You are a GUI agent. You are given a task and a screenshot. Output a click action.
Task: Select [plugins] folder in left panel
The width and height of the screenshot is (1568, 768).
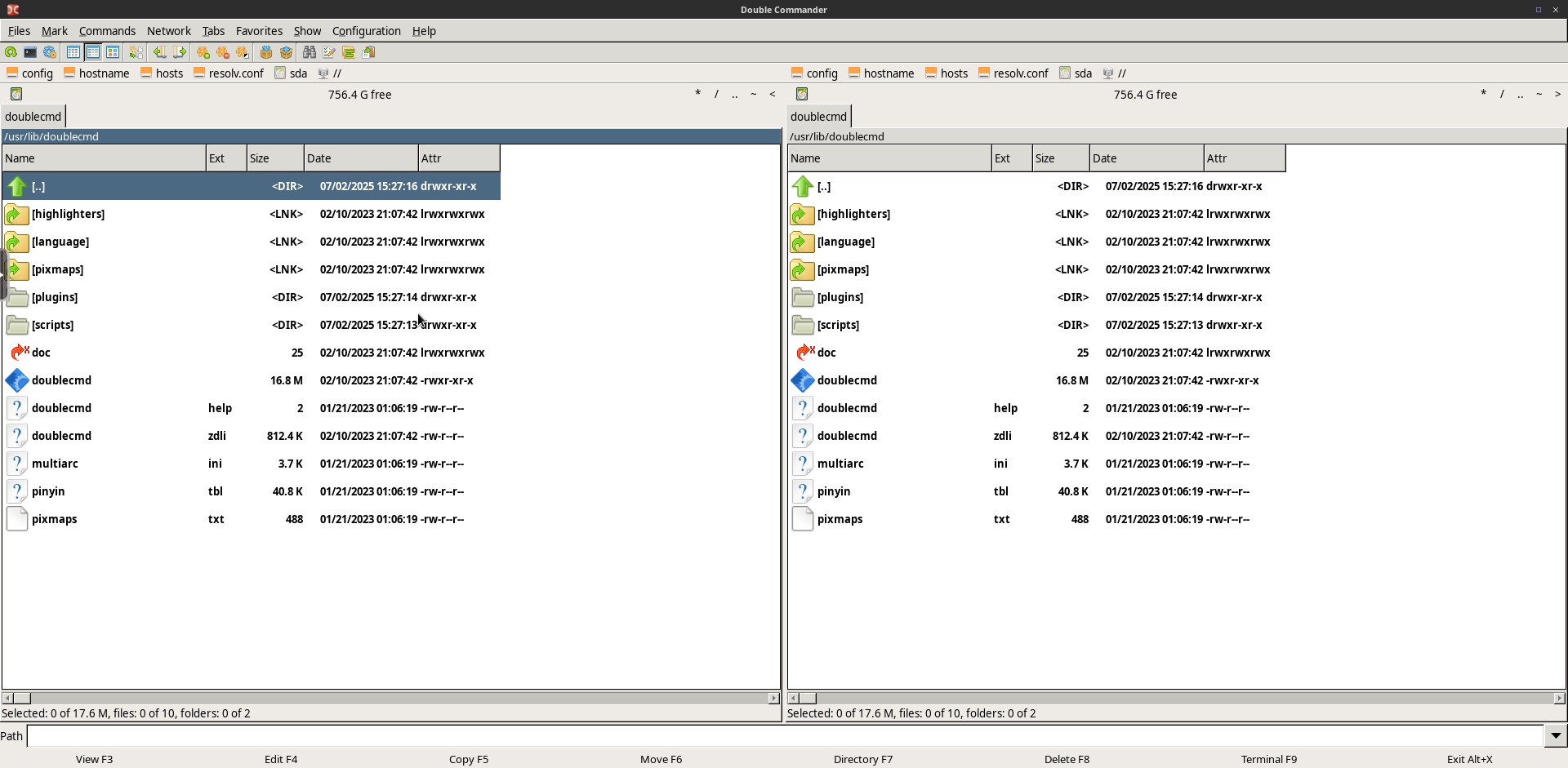pos(252,297)
